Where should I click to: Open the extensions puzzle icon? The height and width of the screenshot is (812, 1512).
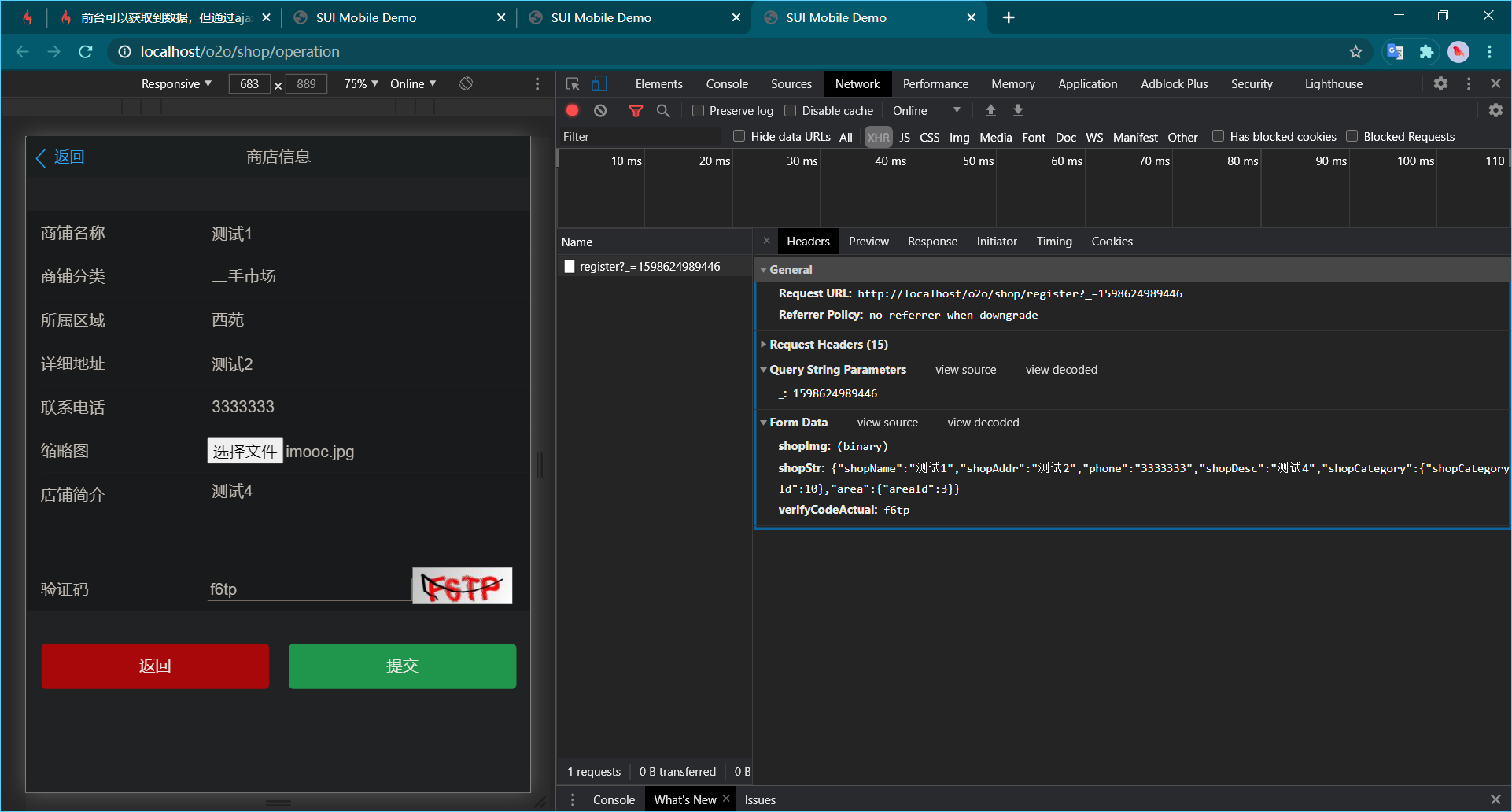pyautogui.click(x=1426, y=52)
